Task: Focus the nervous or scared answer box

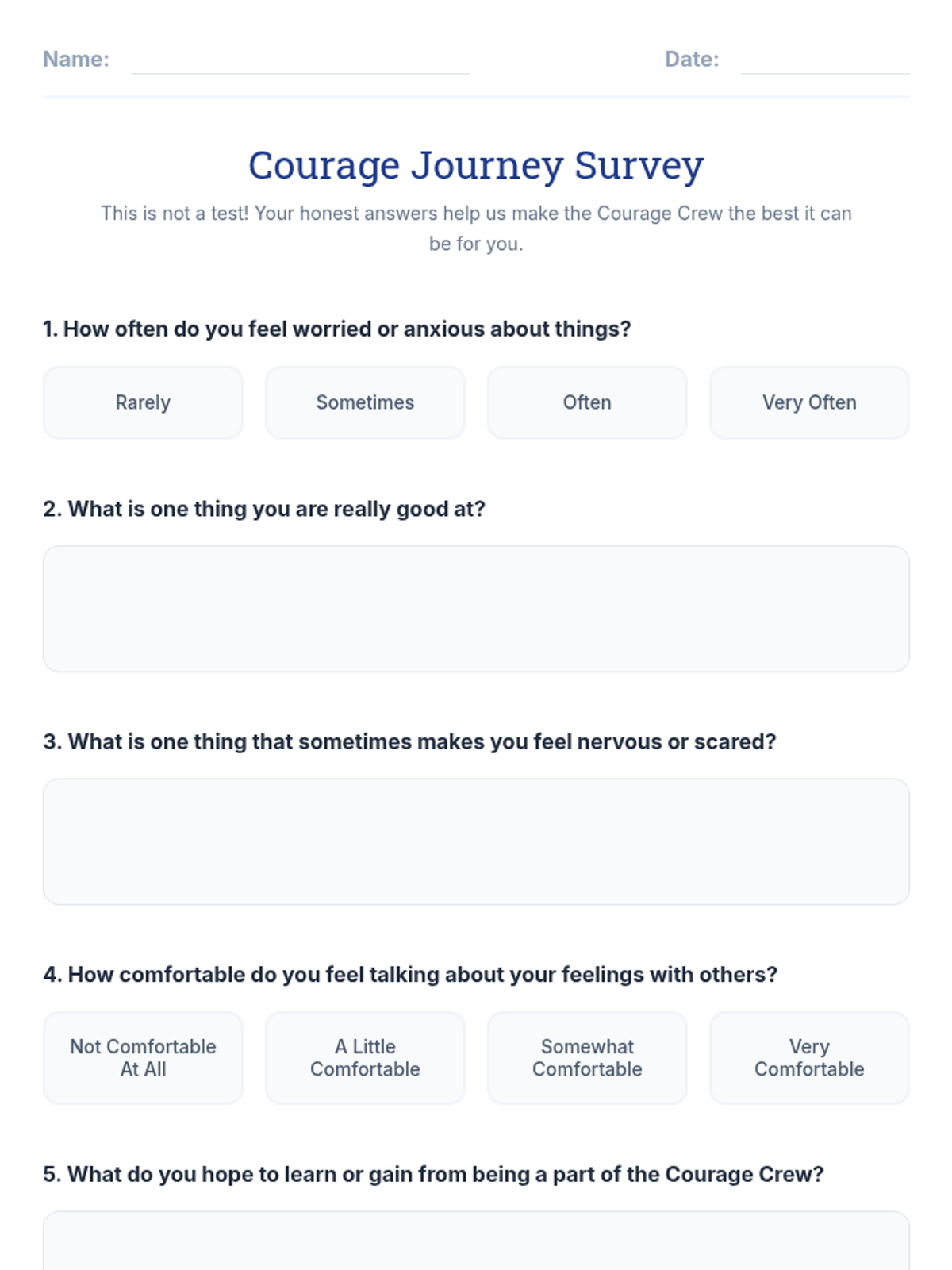Action: point(476,841)
